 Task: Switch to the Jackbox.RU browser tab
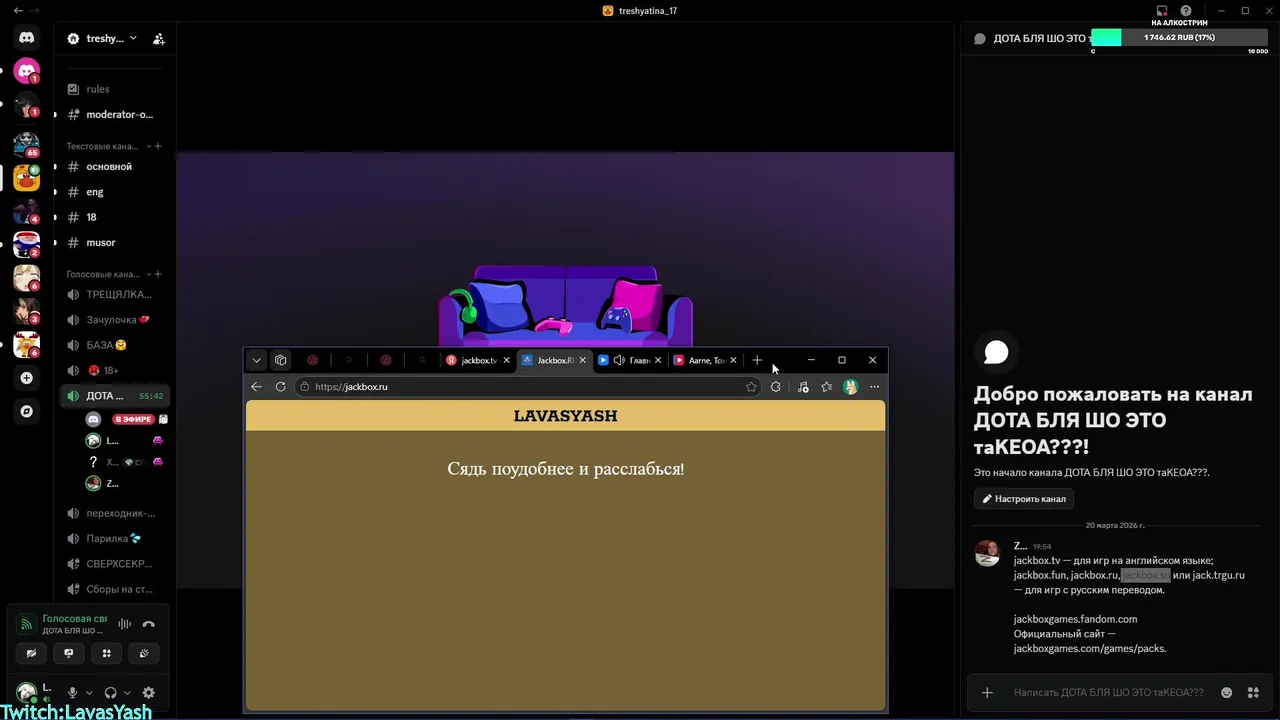(555, 360)
